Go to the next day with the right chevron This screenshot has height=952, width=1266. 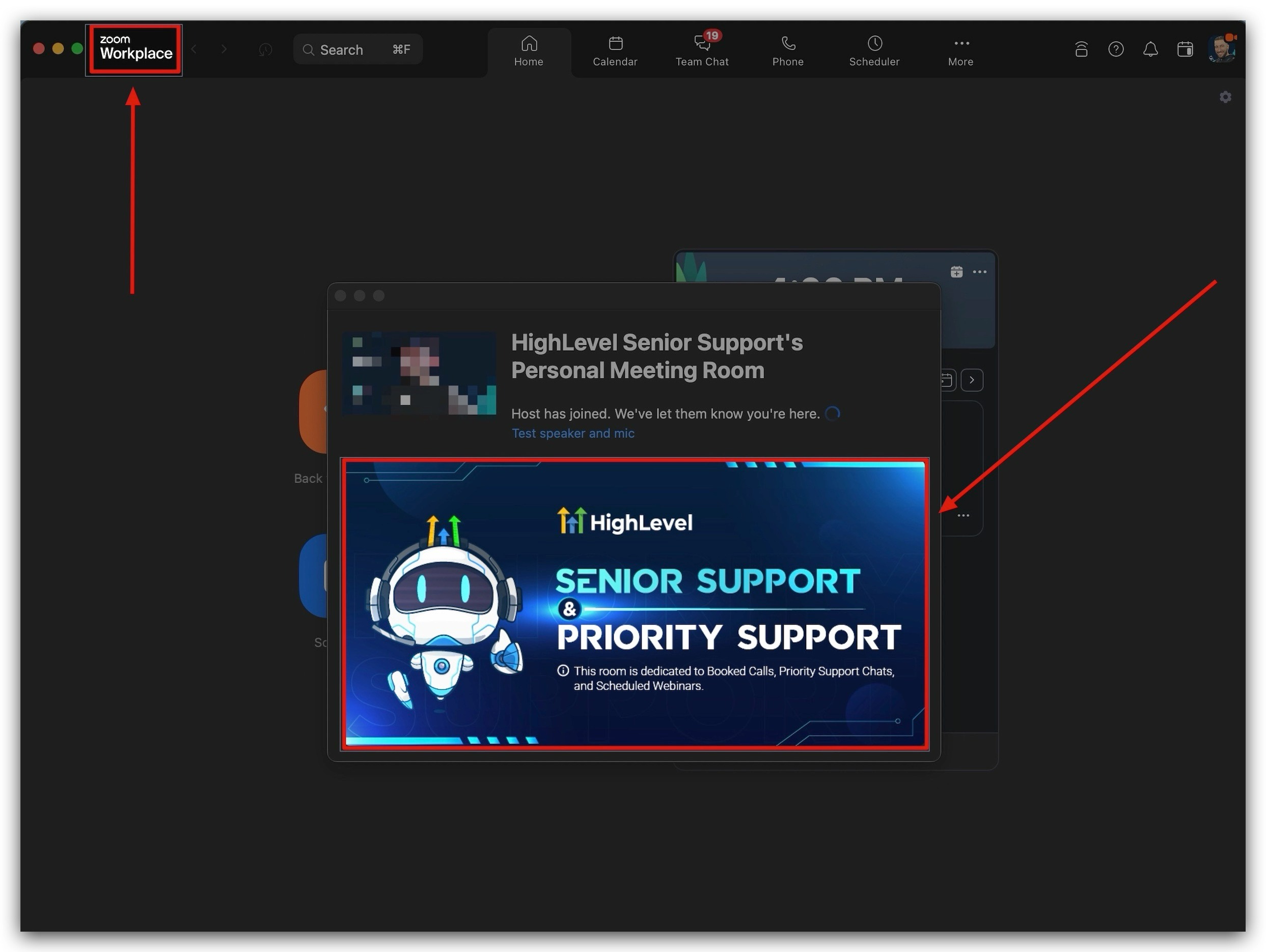[x=971, y=380]
